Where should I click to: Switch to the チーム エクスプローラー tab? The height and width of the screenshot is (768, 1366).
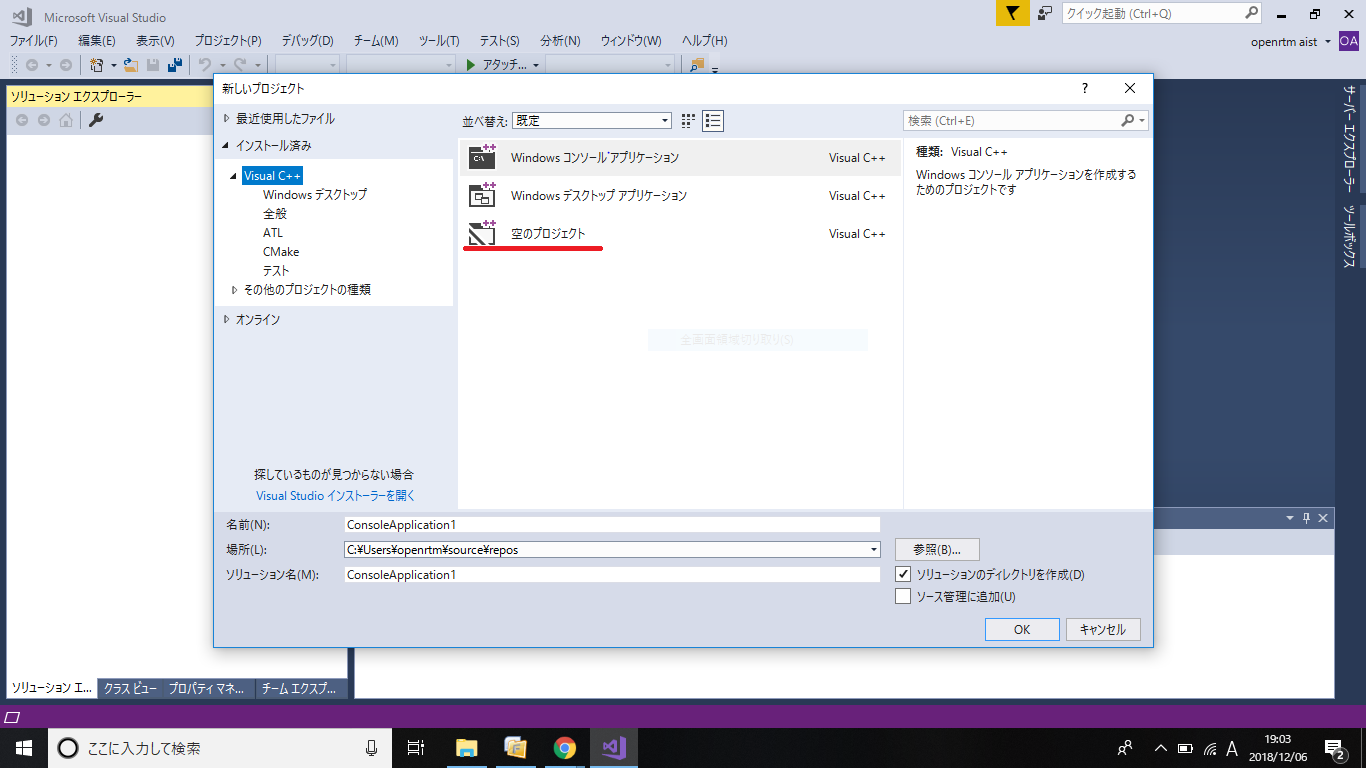[x=299, y=688]
